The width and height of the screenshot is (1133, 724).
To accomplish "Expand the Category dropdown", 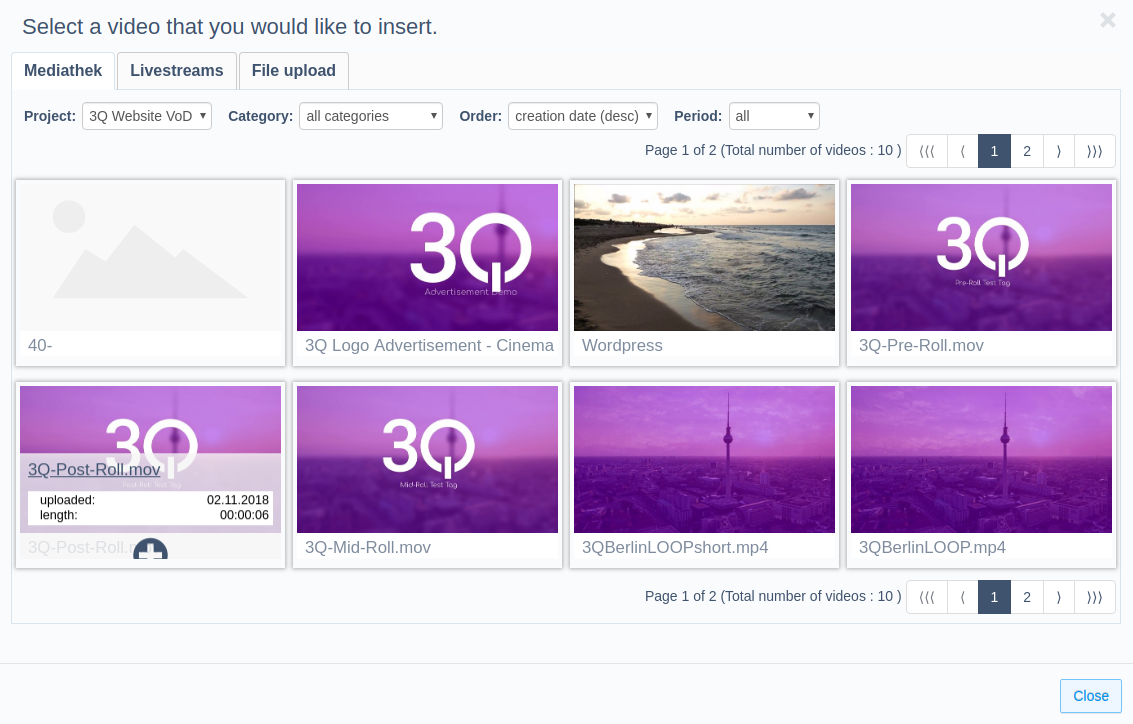I will click(371, 116).
